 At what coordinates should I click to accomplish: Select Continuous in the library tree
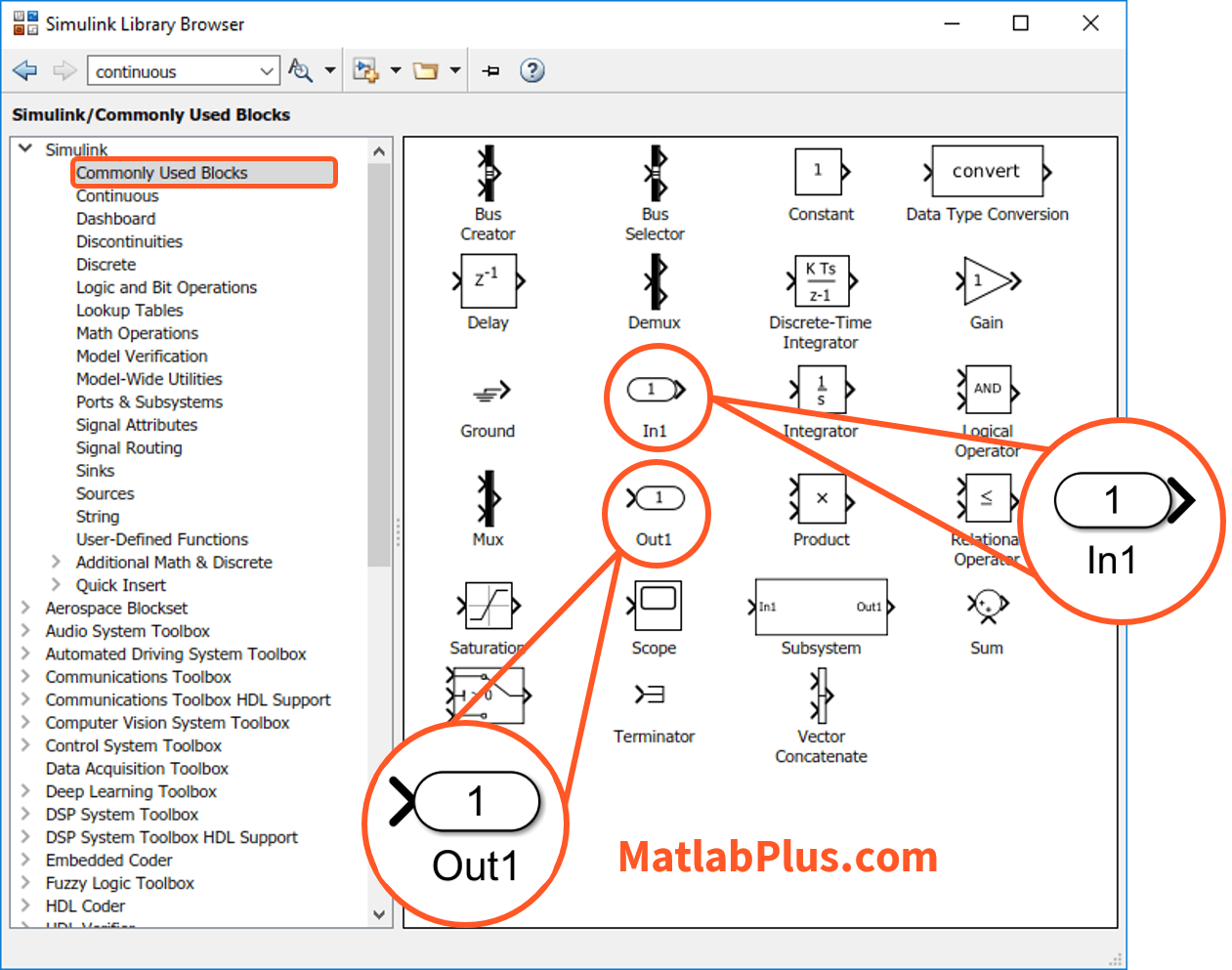[x=117, y=195]
